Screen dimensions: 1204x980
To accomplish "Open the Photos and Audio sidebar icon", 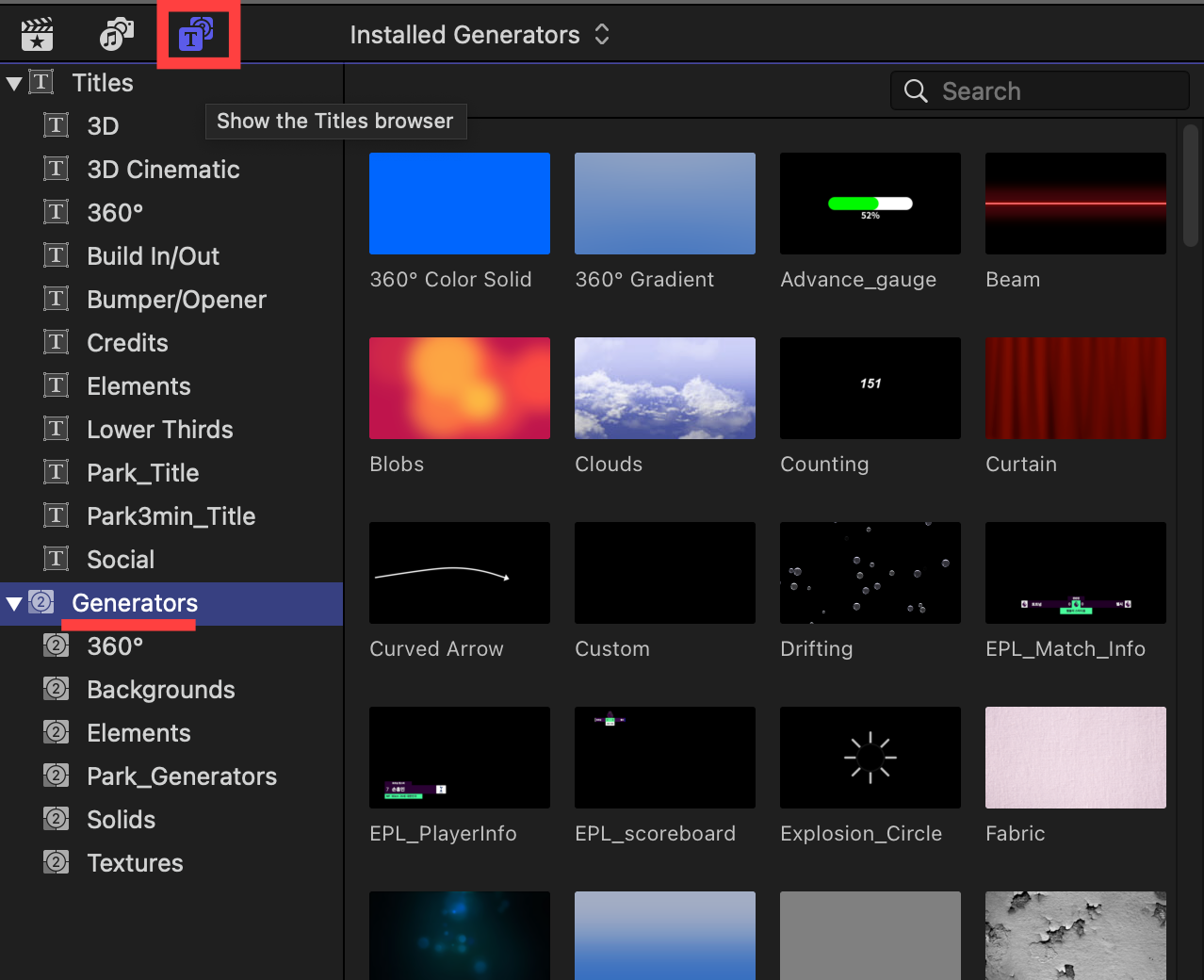I will pos(117,35).
